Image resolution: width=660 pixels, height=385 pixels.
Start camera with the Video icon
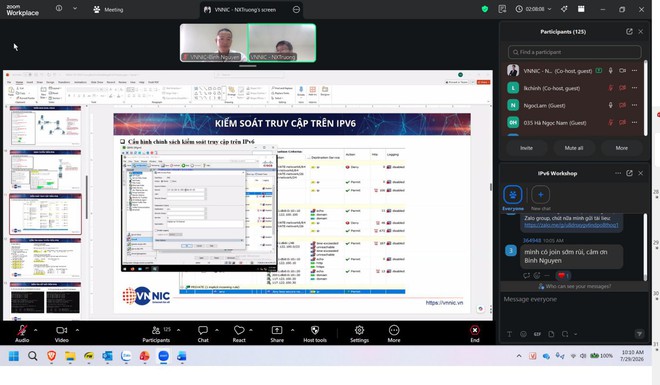tap(61, 330)
